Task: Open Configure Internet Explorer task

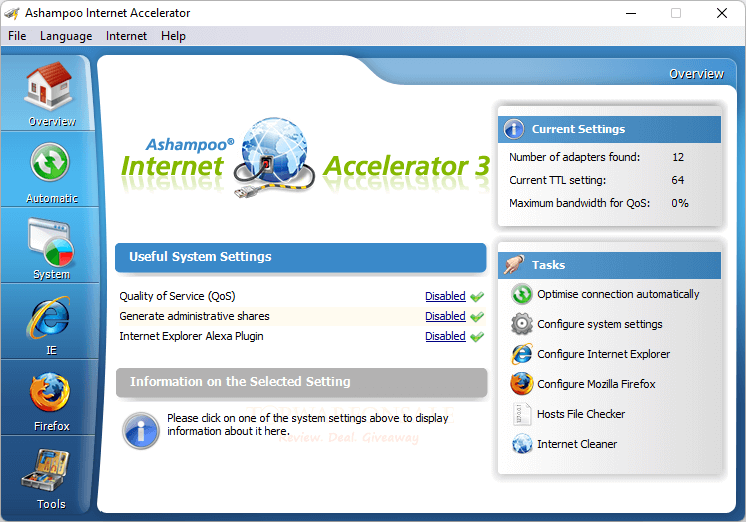Action: click(603, 354)
